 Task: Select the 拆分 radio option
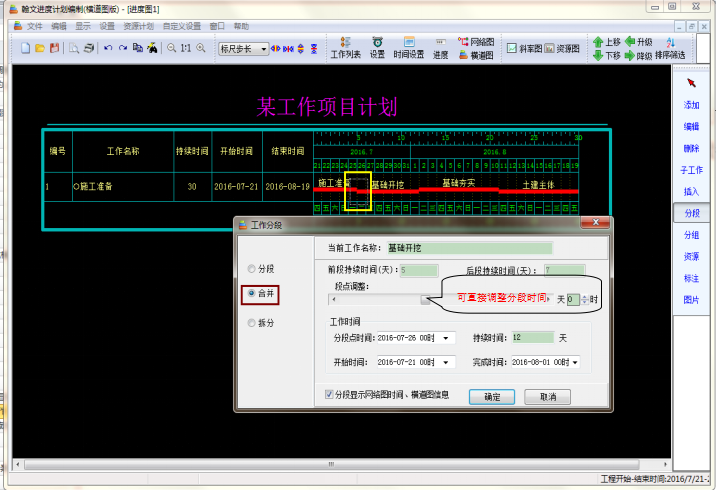click(x=251, y=323)
